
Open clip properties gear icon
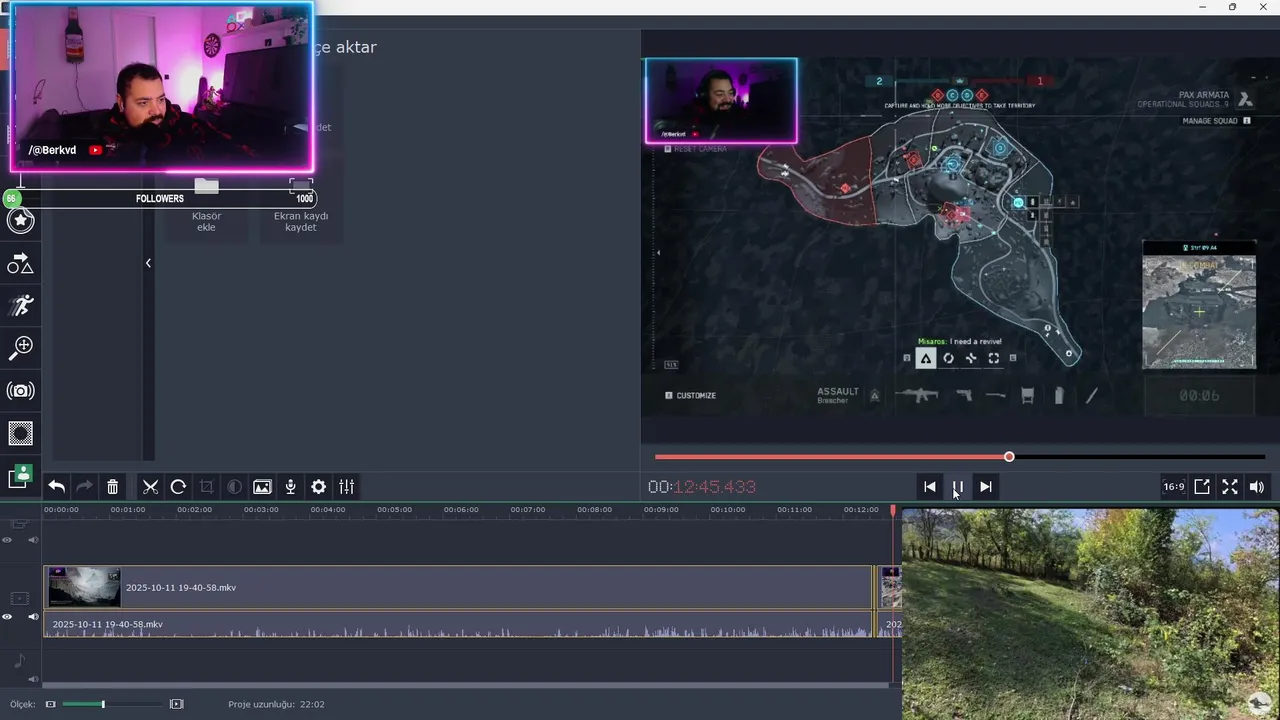click(x=318, y=487)
